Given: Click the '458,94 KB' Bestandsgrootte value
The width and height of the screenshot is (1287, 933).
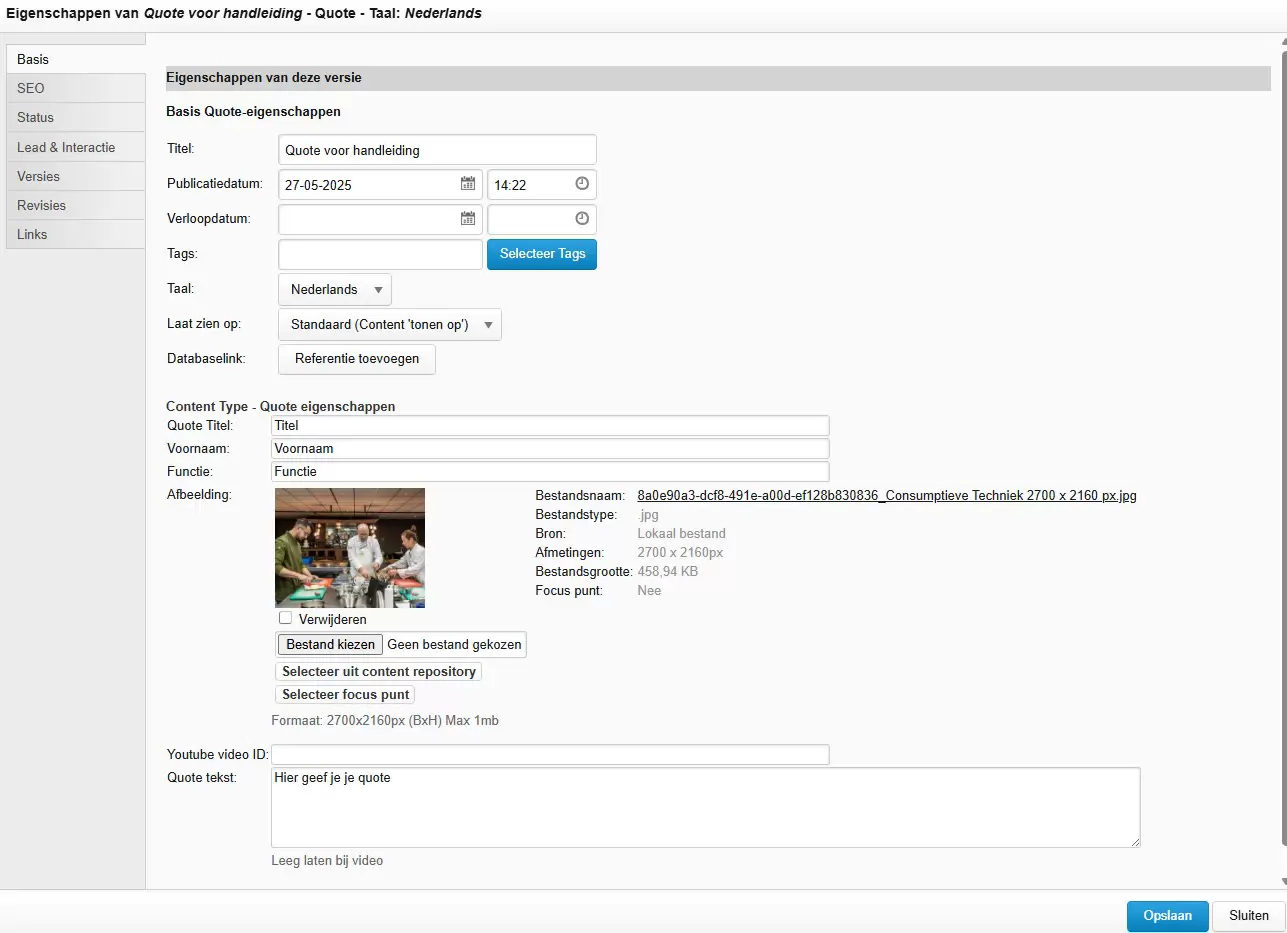Looking at the screenshot, I should [667, 571].
